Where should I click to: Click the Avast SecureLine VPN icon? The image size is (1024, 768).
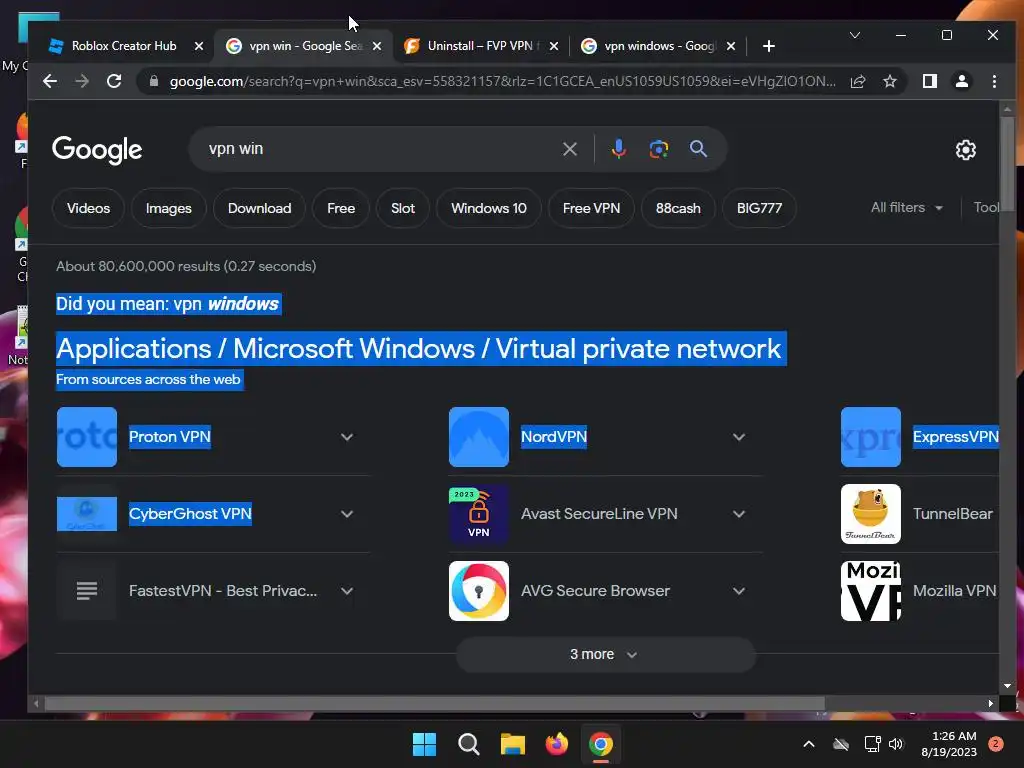tap(479, 514)
